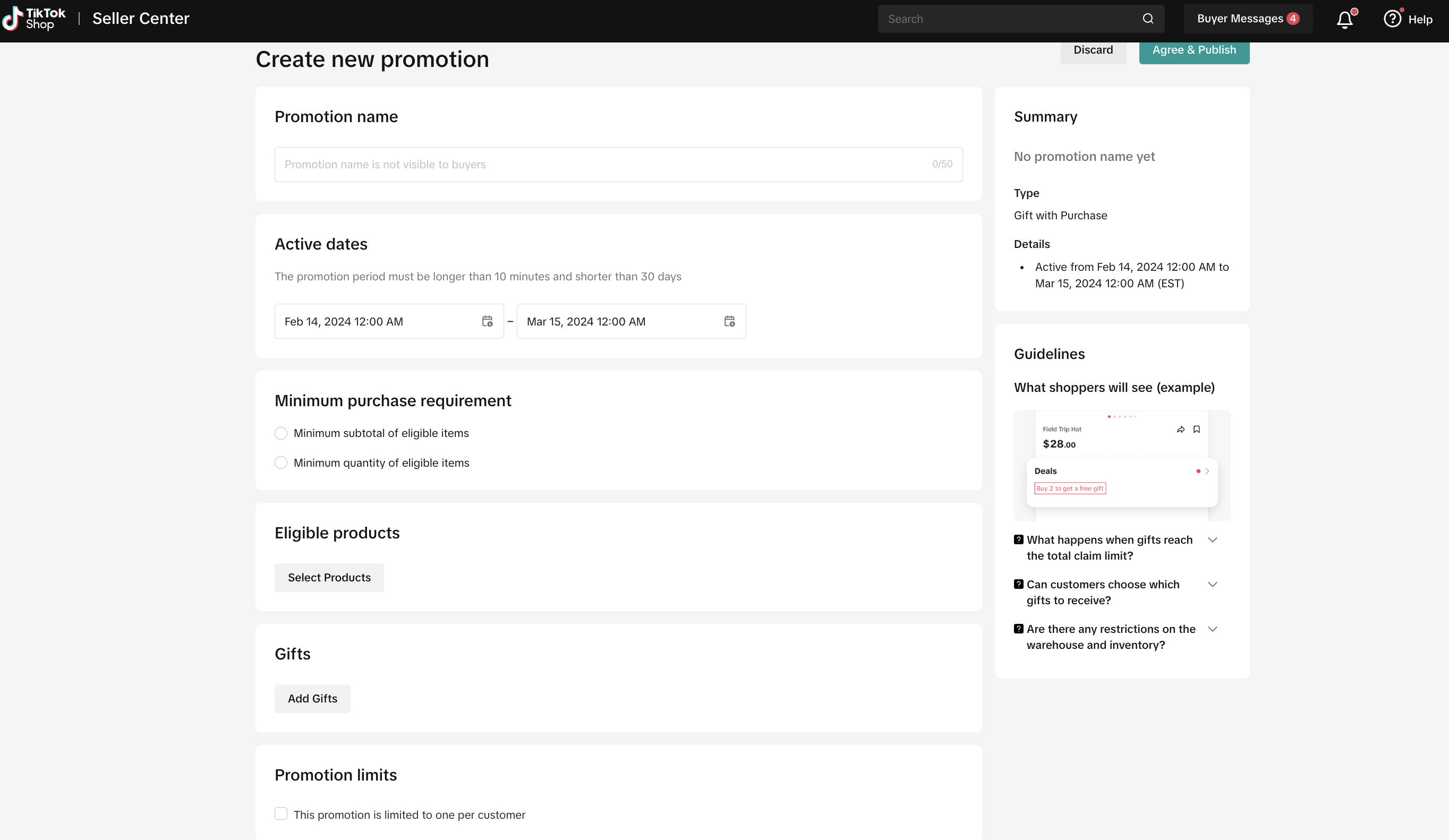Image resolution: width=1449 pixels, height=840 pixels.
Task: Click the Help question mark icon
Action: (x=1392, y=19)
